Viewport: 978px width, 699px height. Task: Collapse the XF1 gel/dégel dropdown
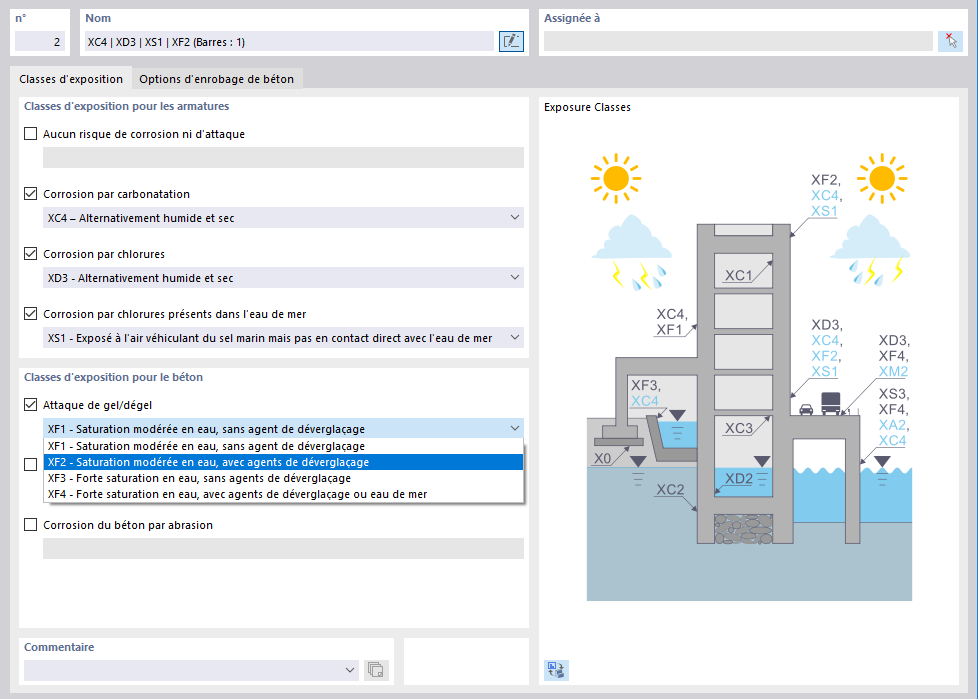point(283,428)
